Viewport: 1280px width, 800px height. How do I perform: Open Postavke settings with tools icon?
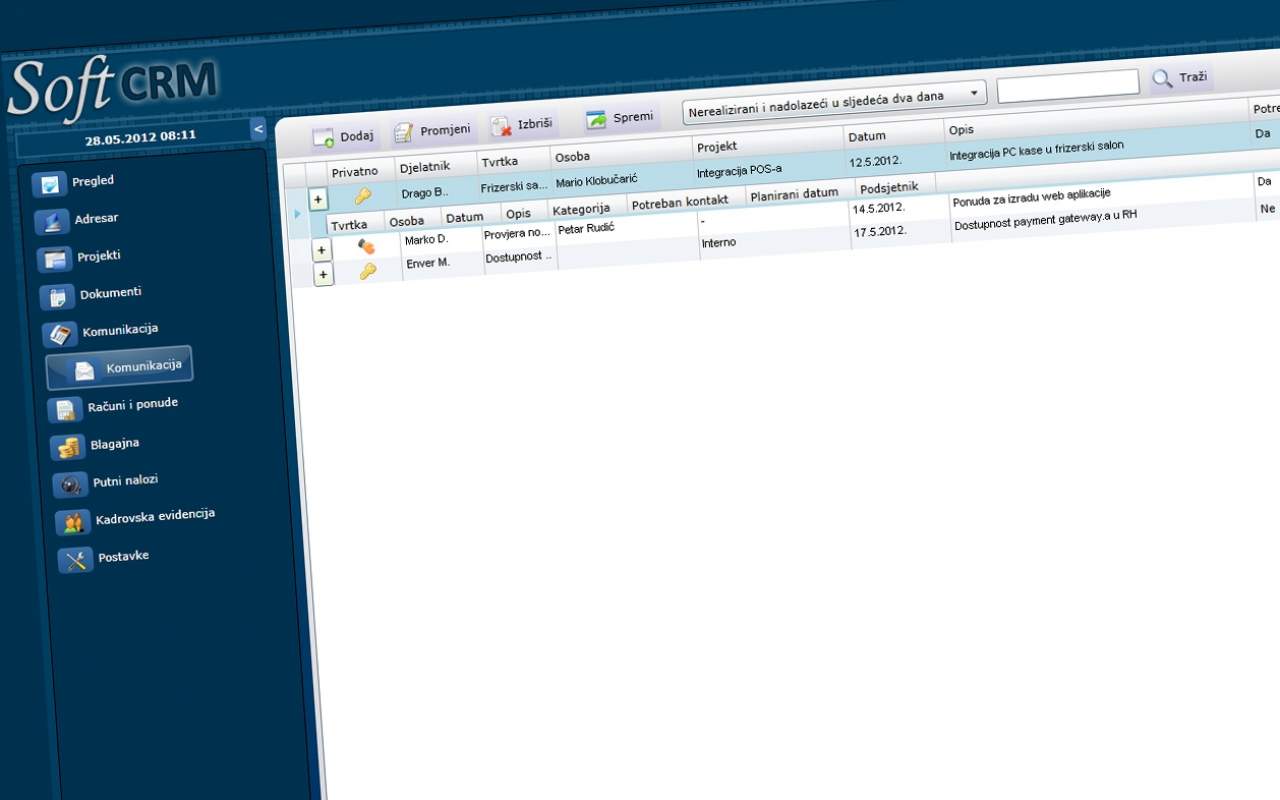point(104,558)
